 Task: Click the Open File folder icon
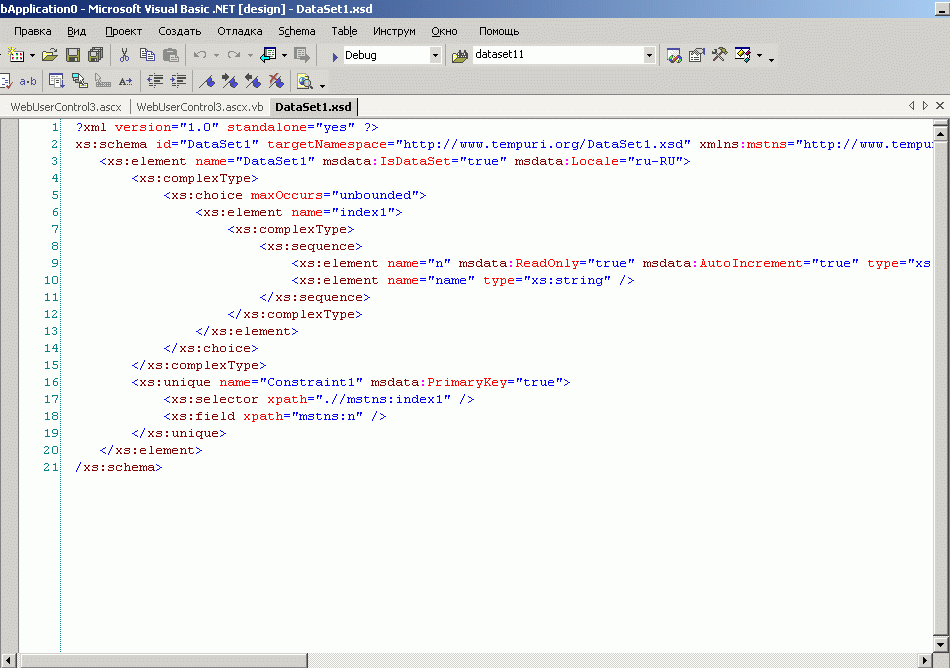click(50, 55)
